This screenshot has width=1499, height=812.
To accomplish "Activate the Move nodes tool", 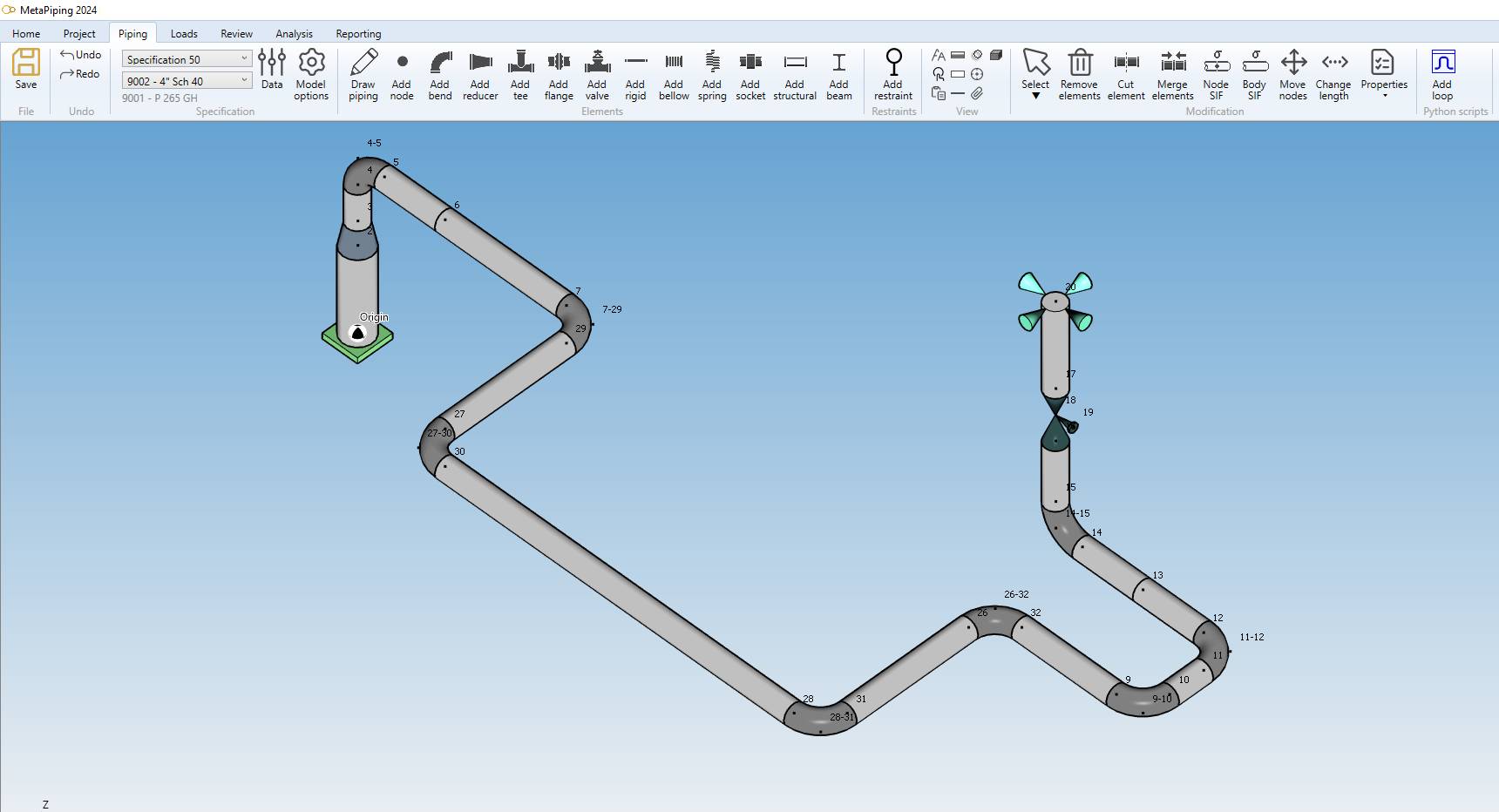I will (1293, 75).
